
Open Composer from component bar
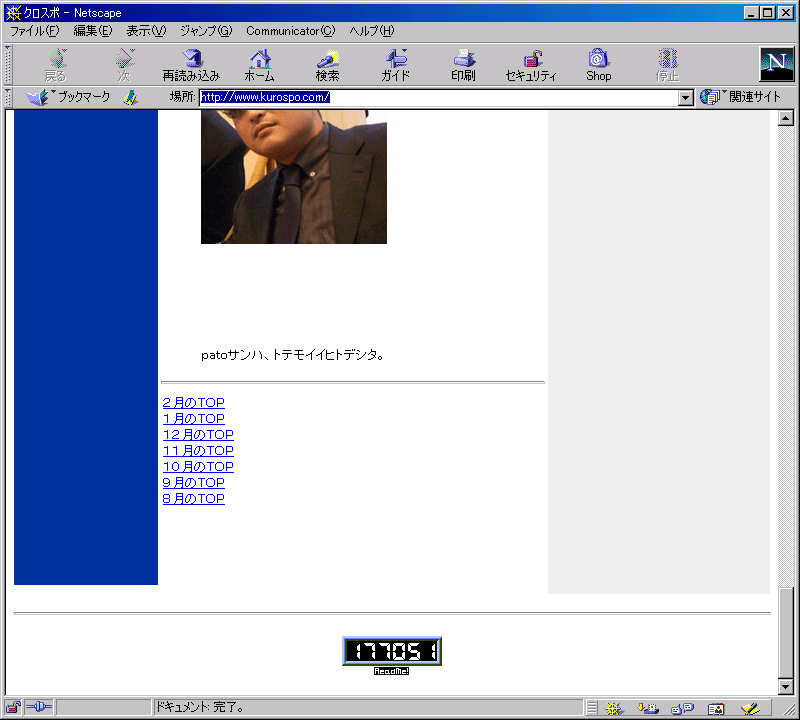(750, 708)
